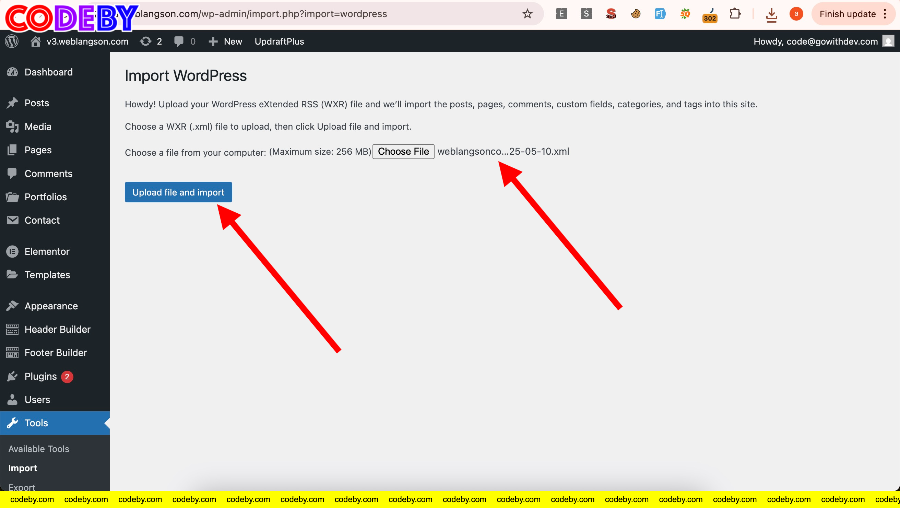Image resolution: width=900 pixels, height=508 pixels.
Task: Click the green bug extension icon
Action: click(685, 14)
